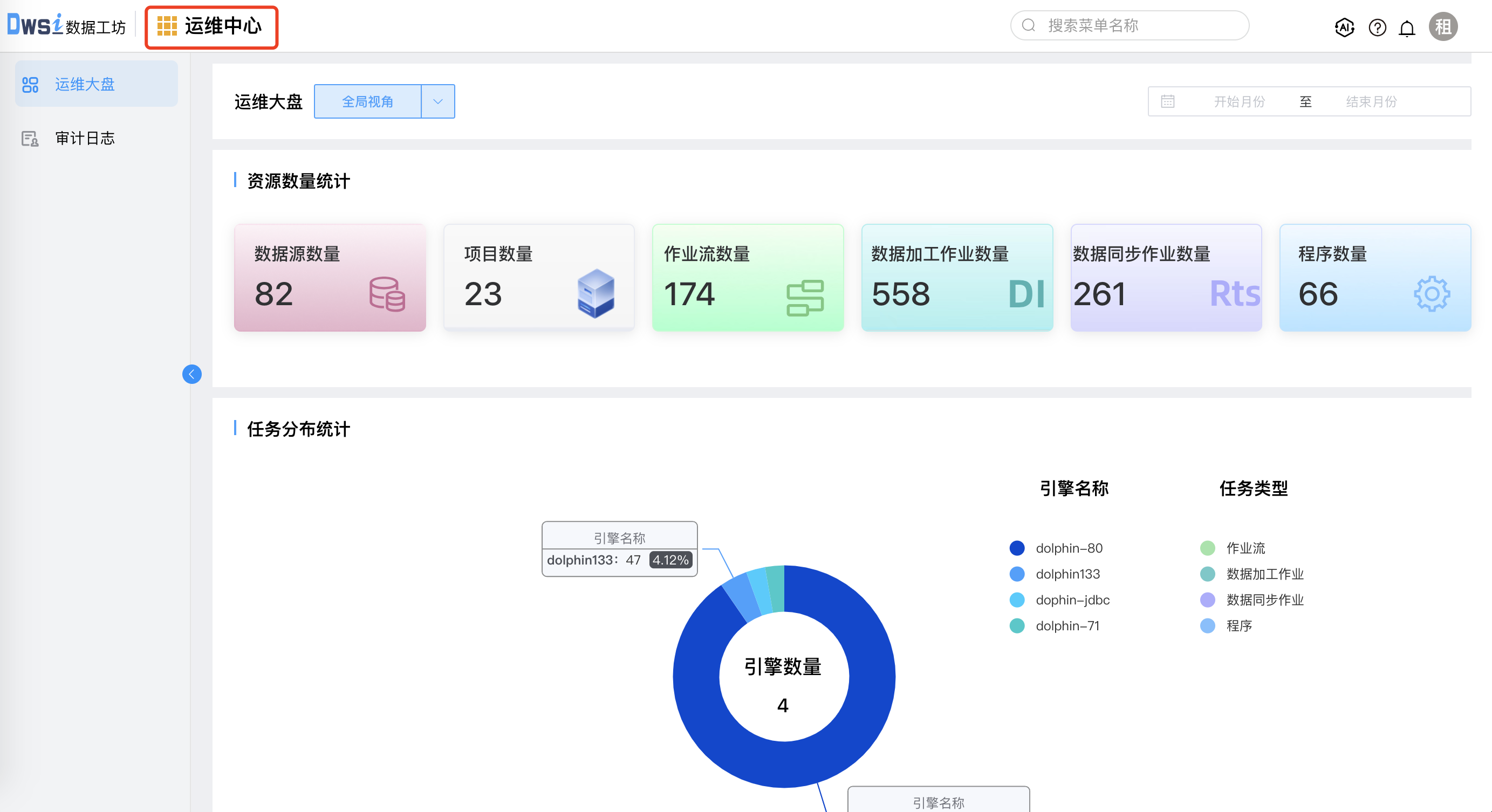
Task: Click the 作业流数量 card
Action: (747, 277)
